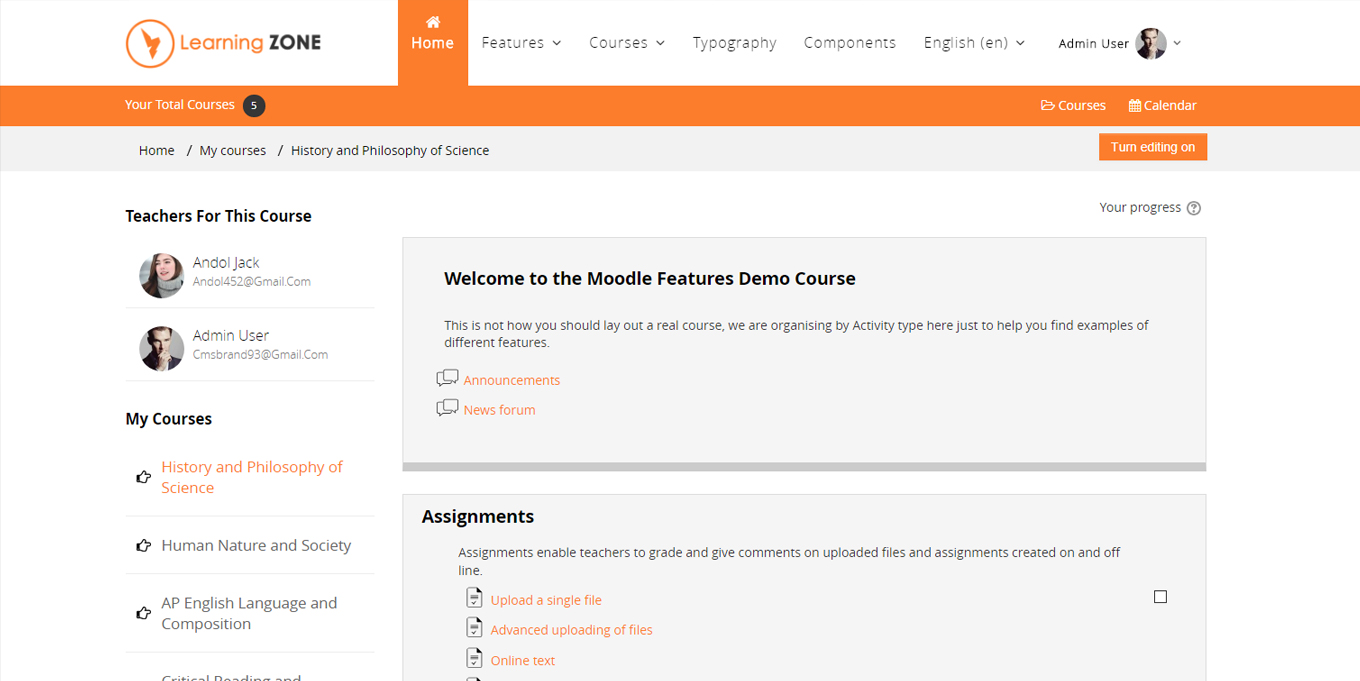
Task: Open the Components menu item
Action: coord(850,42)
